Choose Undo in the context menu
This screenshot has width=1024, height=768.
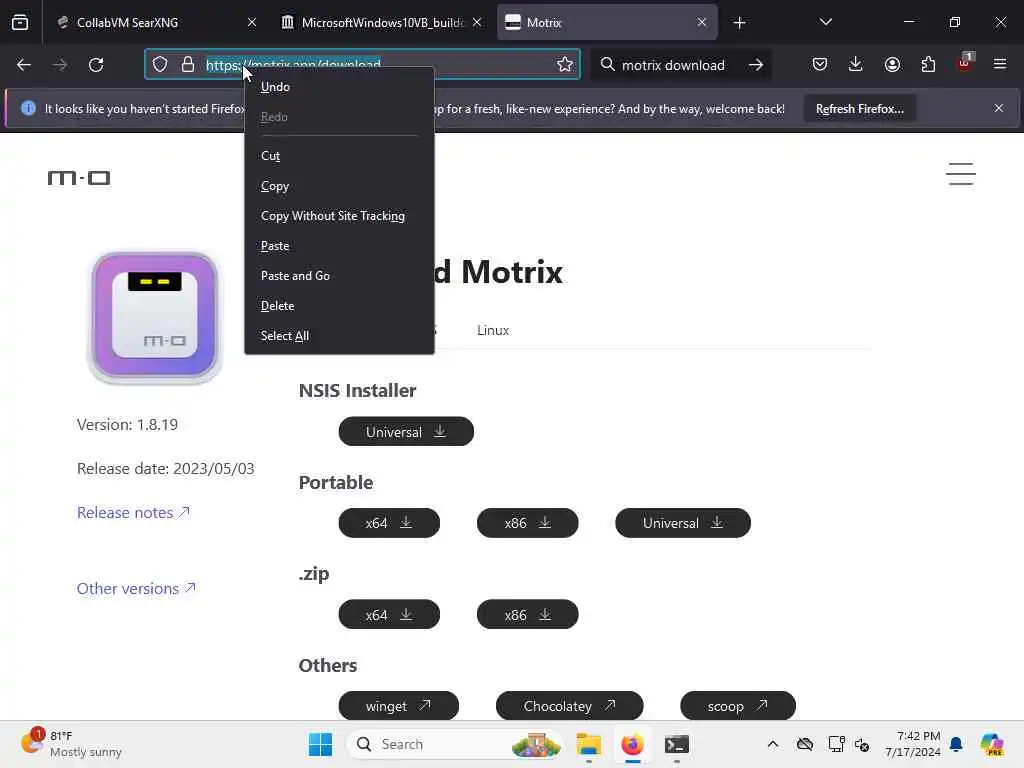click(x=339, y=87)
